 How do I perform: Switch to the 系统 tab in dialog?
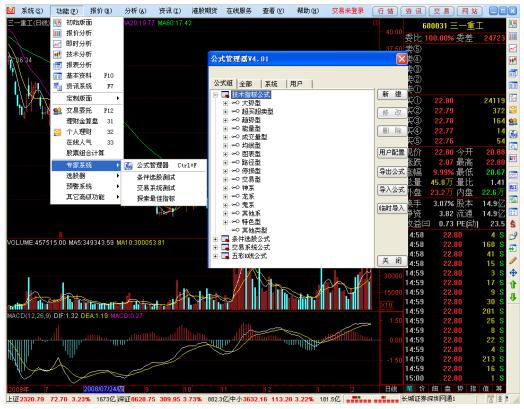271,84
